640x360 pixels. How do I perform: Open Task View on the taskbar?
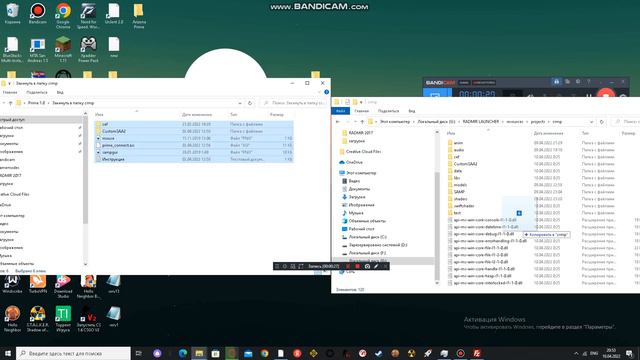139,353
